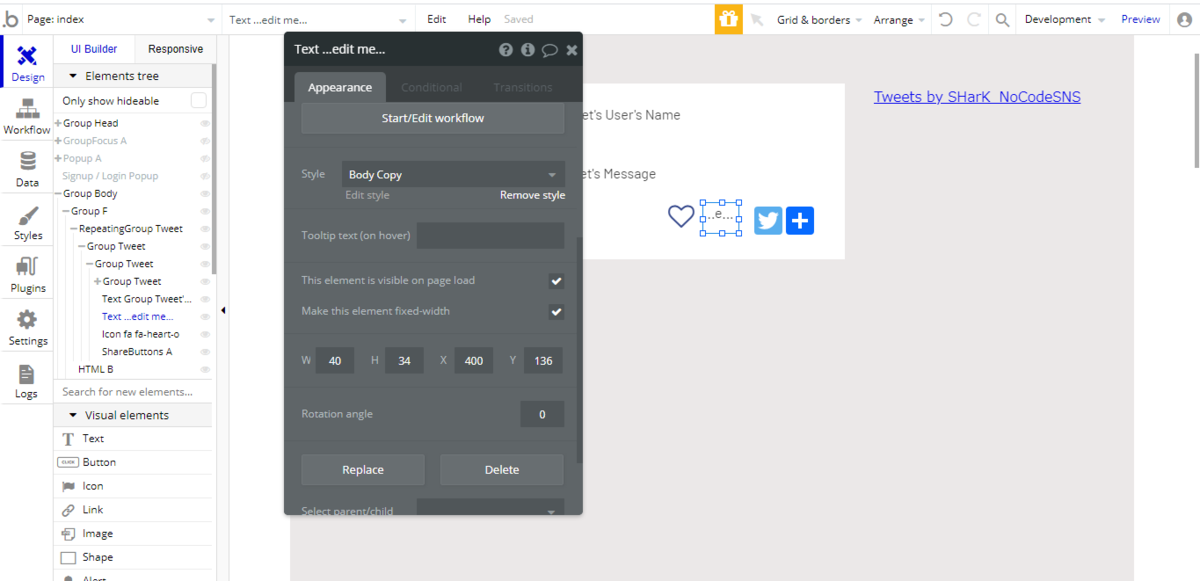
Task: Click the Delete button
Action: pos(502,470)
